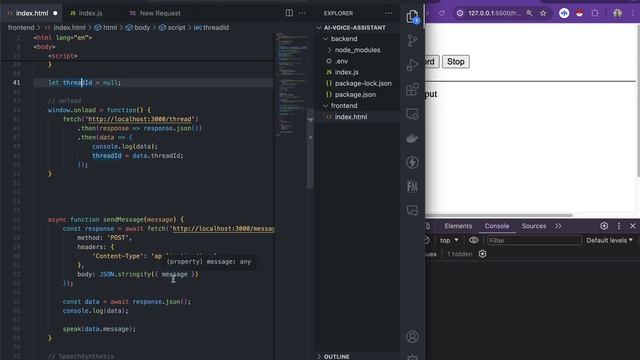Open Remote Explorer in activity bar

(x=412, y=114)
